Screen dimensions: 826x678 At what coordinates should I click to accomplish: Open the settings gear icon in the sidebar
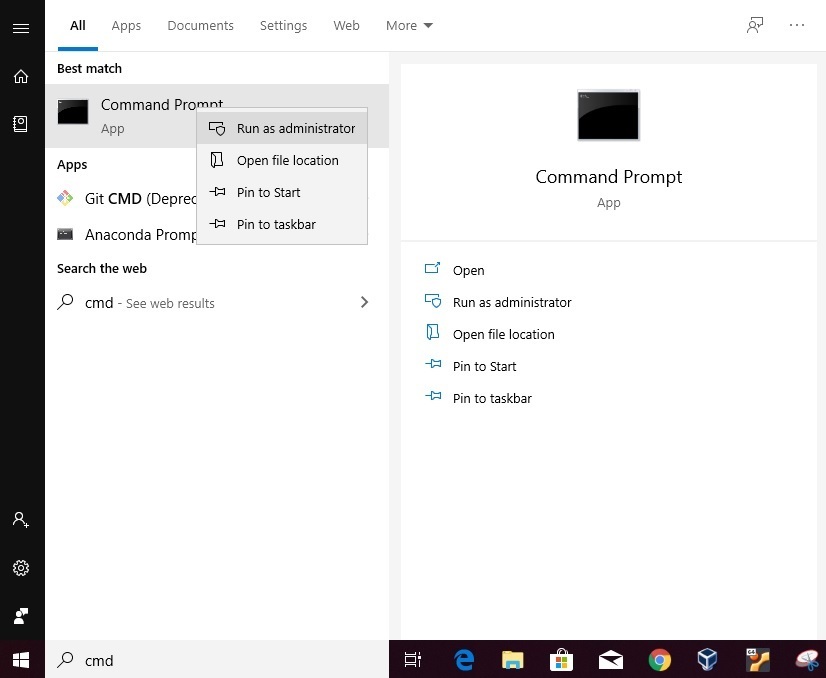coord(20,568)
